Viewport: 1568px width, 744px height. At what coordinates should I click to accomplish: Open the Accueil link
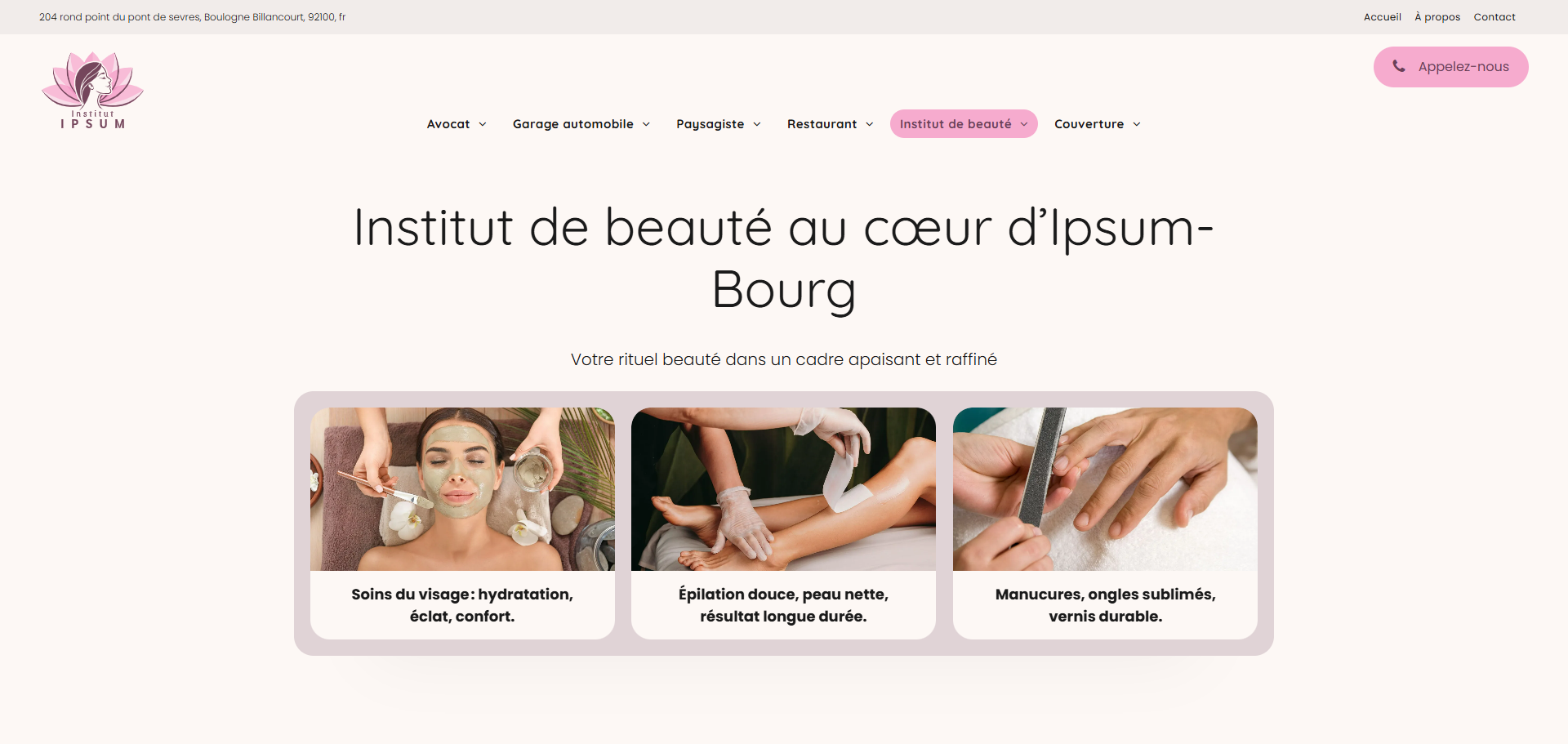coord(1382,17)
